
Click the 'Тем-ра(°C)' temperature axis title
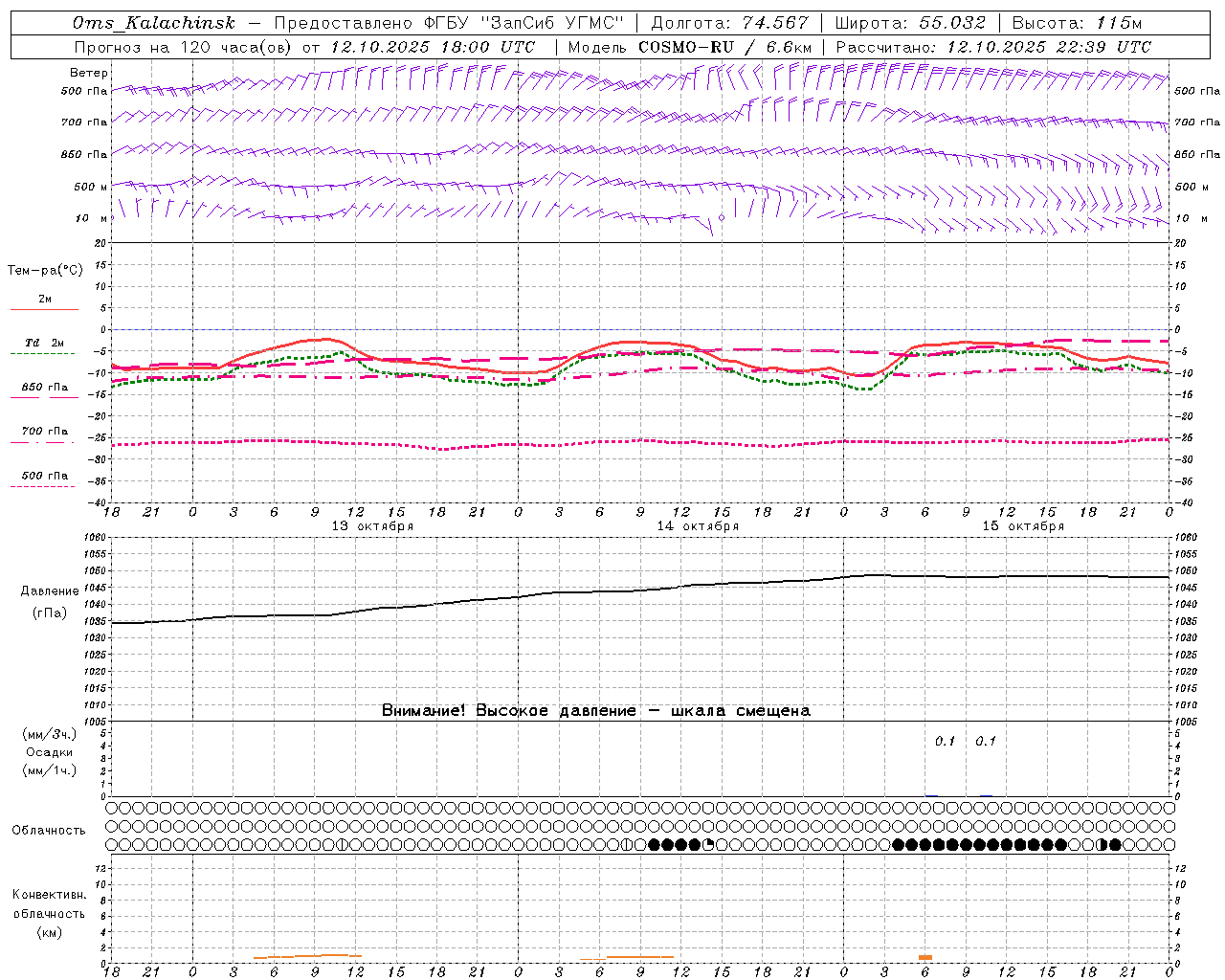pos(45,271)
